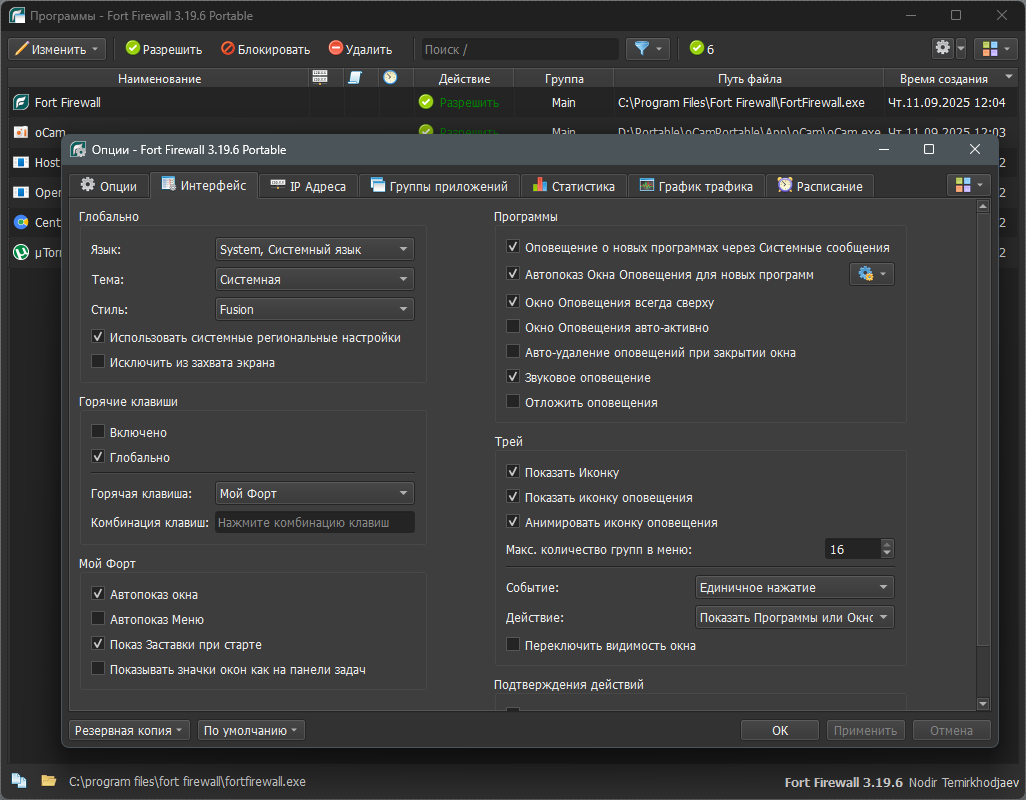Select the Расписание tab
Viewport: 1026px width, 800px height.
click(820, 186)
